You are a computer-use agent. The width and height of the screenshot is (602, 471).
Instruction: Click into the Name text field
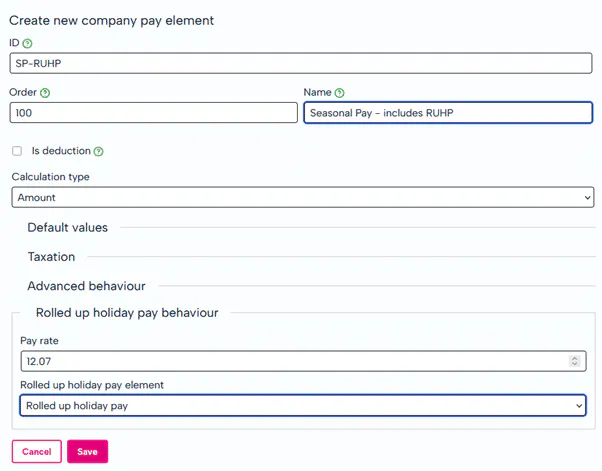click(447, 113)
